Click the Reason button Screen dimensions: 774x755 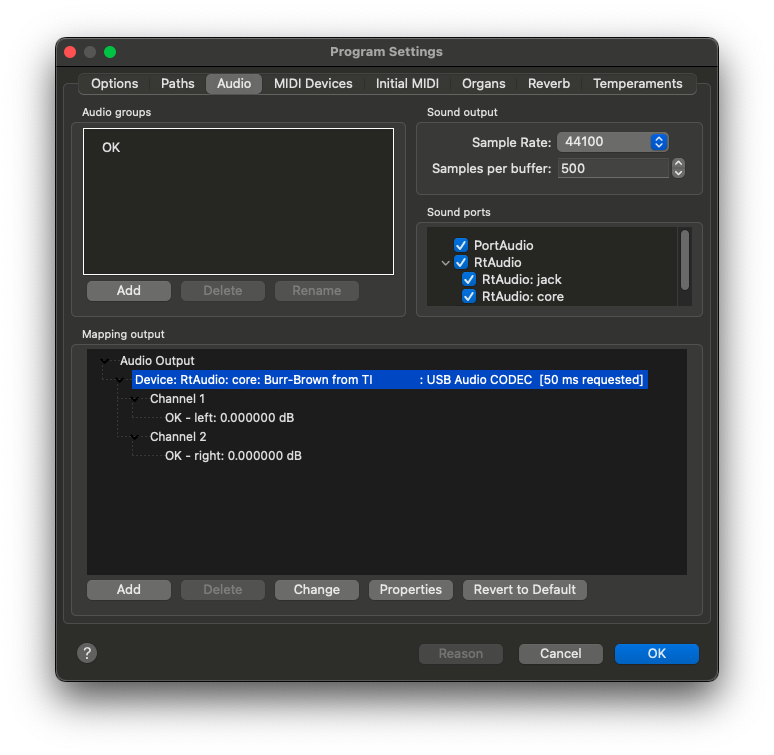point(461,653)
